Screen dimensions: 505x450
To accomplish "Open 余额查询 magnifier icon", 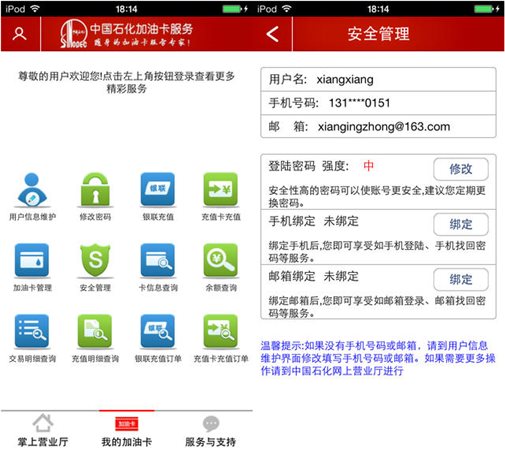I will click(x=221, y=260).
